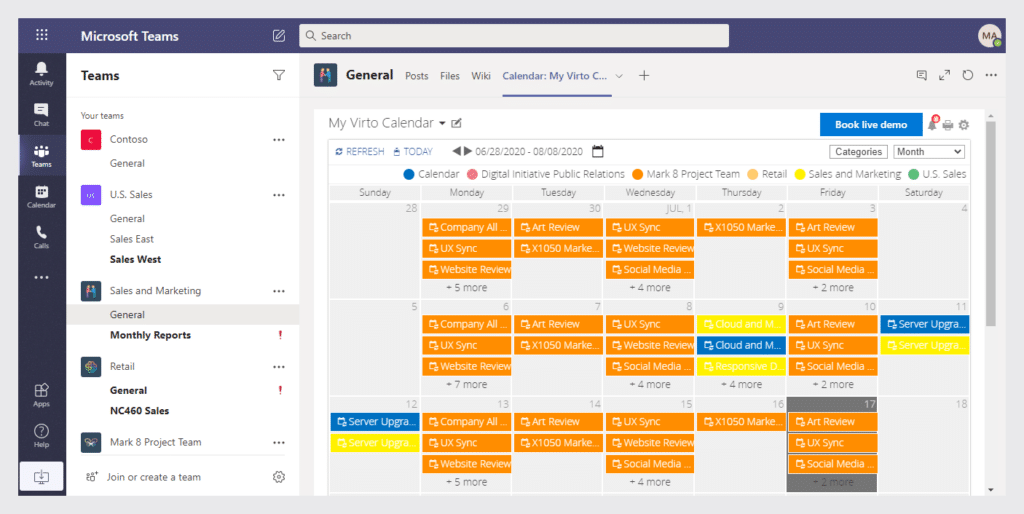Open the blue Cloud and M... event on Thursday 9
Image resolution: width=1024 pixels, height=514 pixels.
click(741, 345)
